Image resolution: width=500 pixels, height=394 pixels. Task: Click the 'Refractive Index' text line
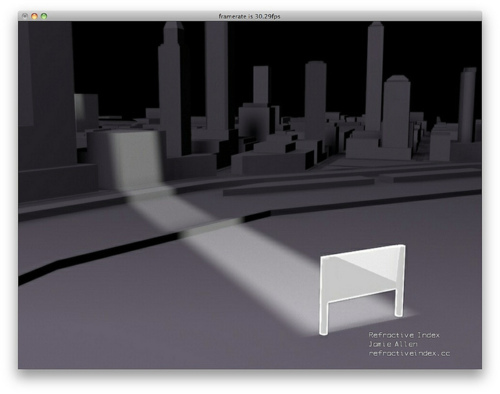point(404,335)
